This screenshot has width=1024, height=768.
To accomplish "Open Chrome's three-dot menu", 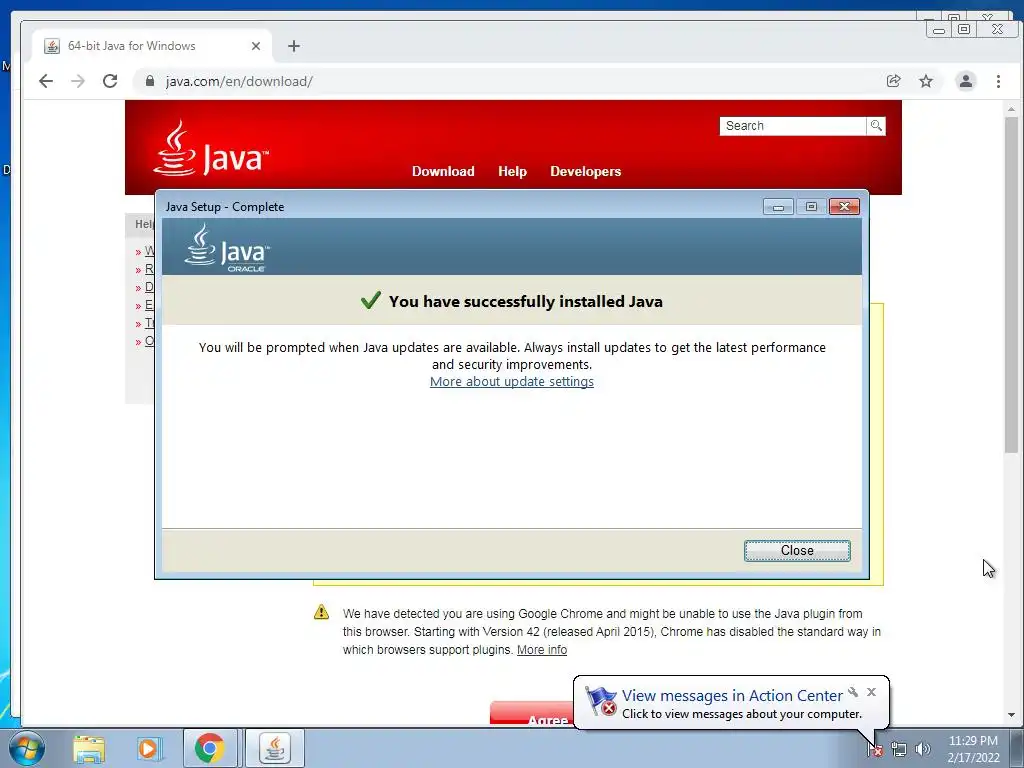I will click(998, 81).
